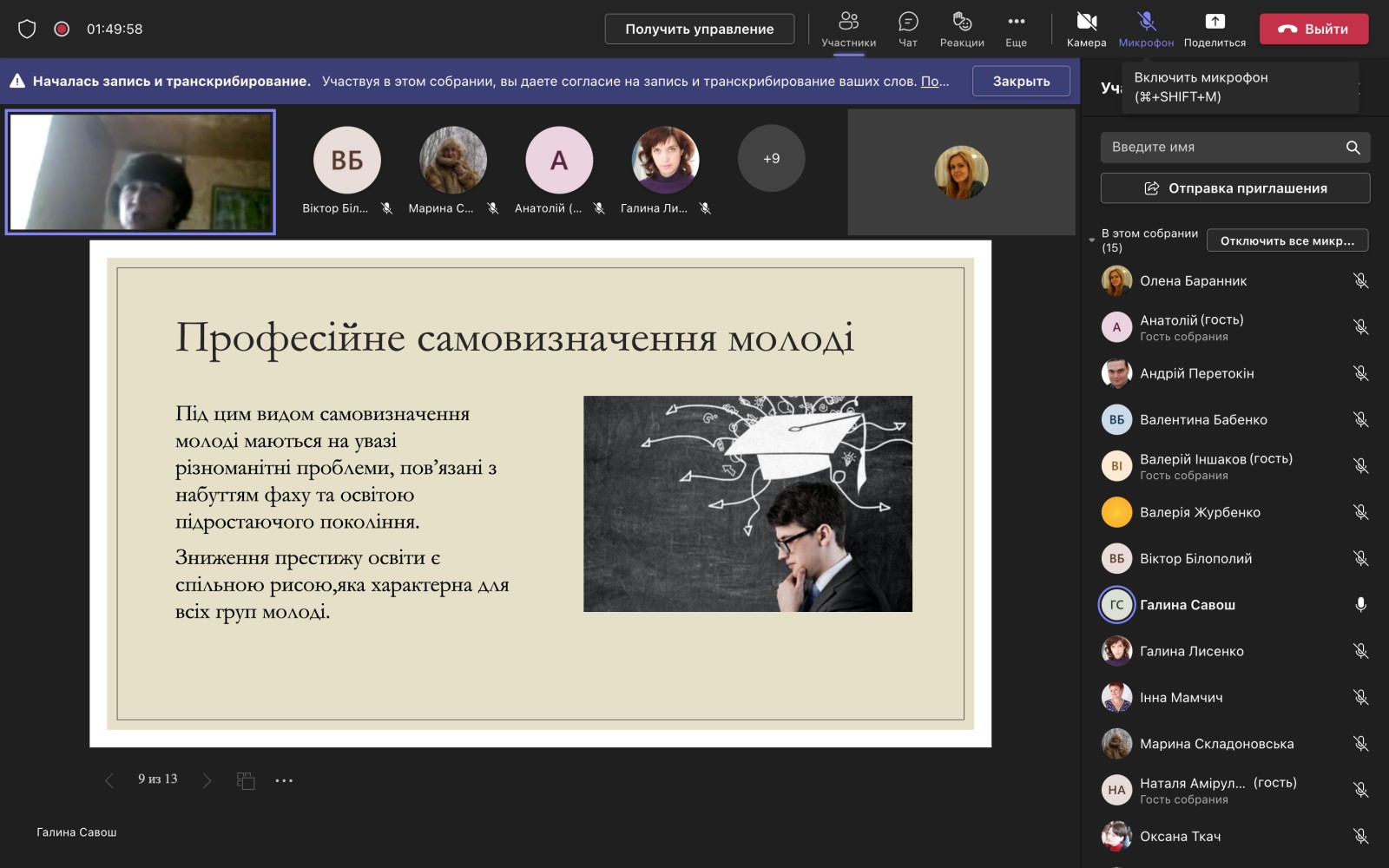Open the Чат chat panel
The height and width of the screenshot is (868, 1389).
click(908, 29)
